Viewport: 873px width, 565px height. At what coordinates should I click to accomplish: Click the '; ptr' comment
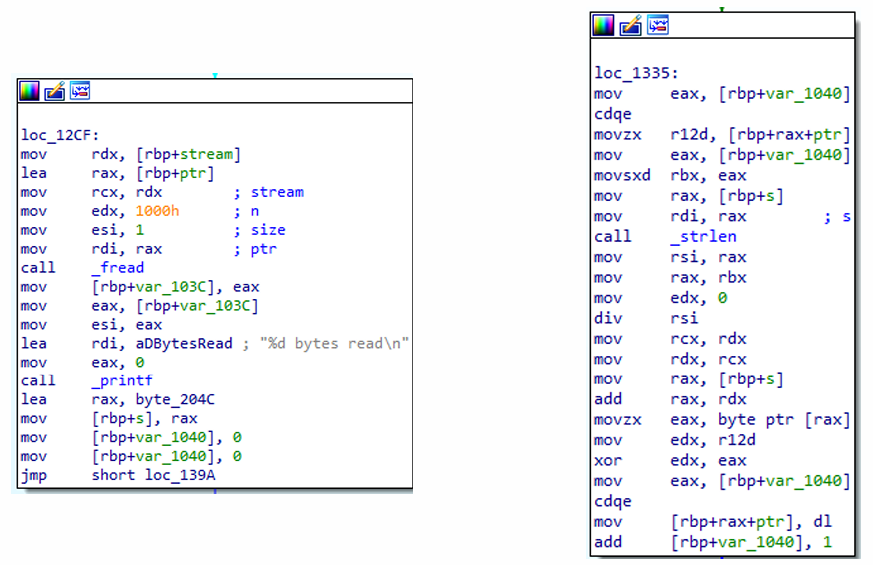click(x=255, y=249)
